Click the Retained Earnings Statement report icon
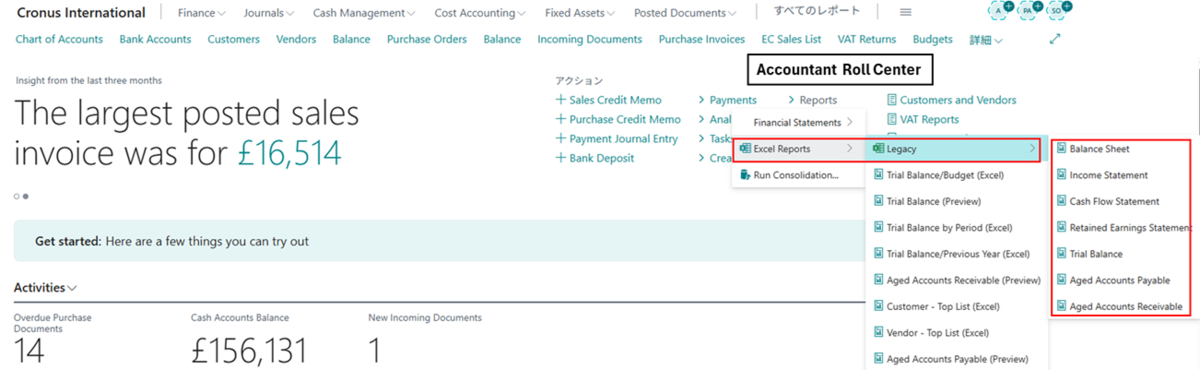Image resolution: width=1200 pixels, height=370 pixels. point(1062,227)
